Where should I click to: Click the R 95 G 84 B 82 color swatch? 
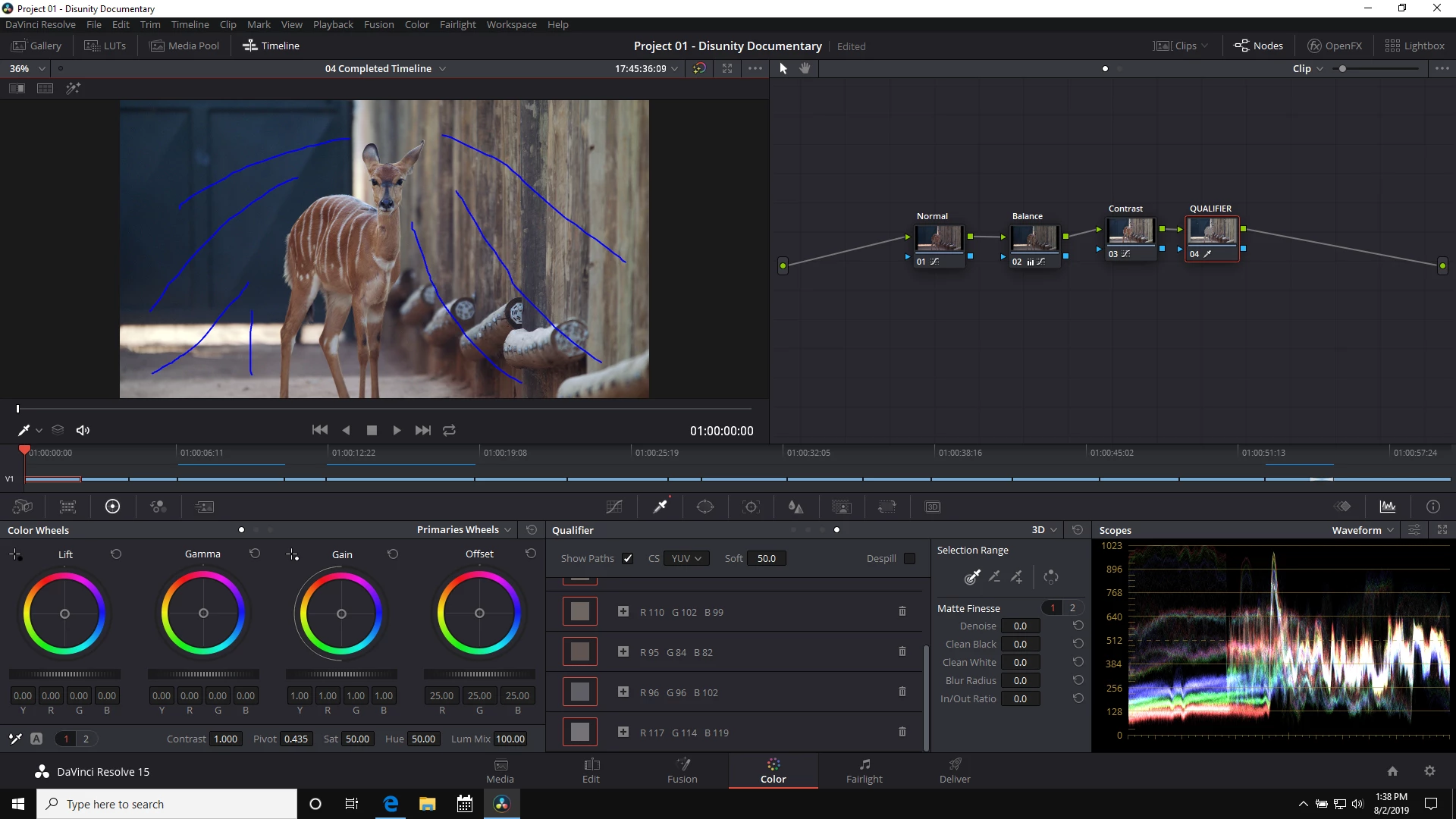[579, 651]
